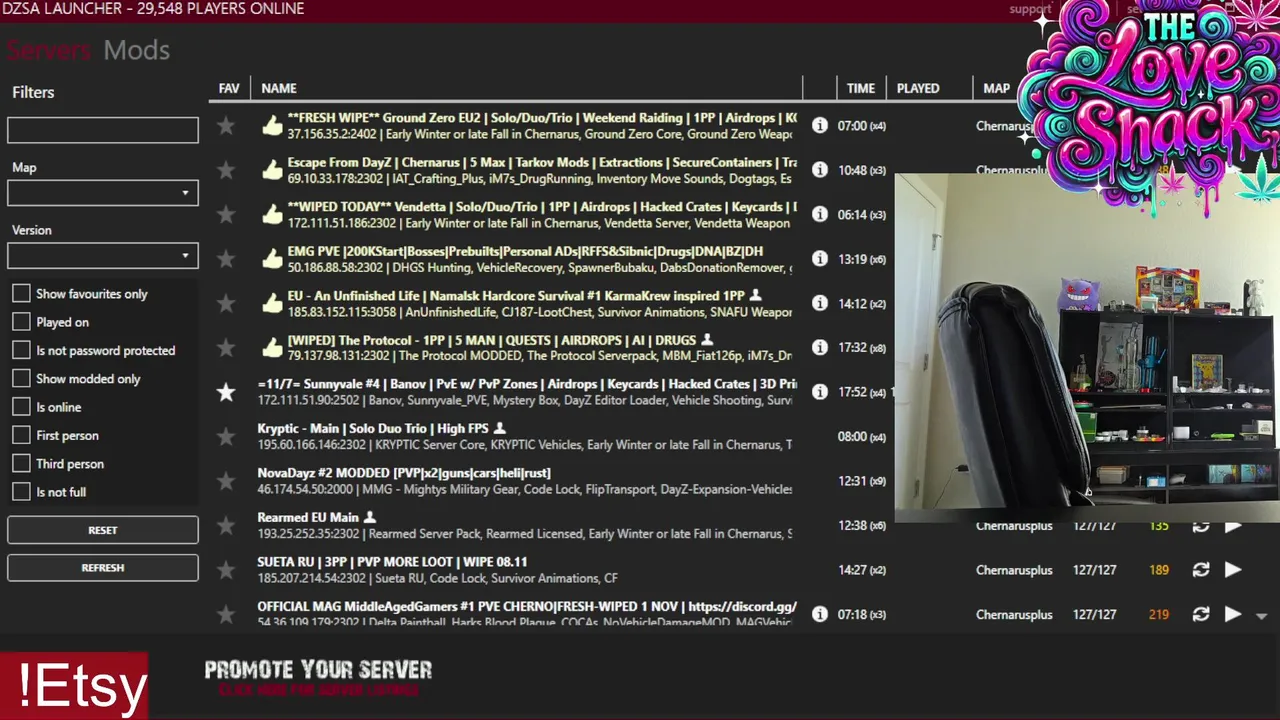The height and width of the screenshot is (720, 1280).
Task: Enable Show favourites only filter
Action: click(x=21, y=294)
